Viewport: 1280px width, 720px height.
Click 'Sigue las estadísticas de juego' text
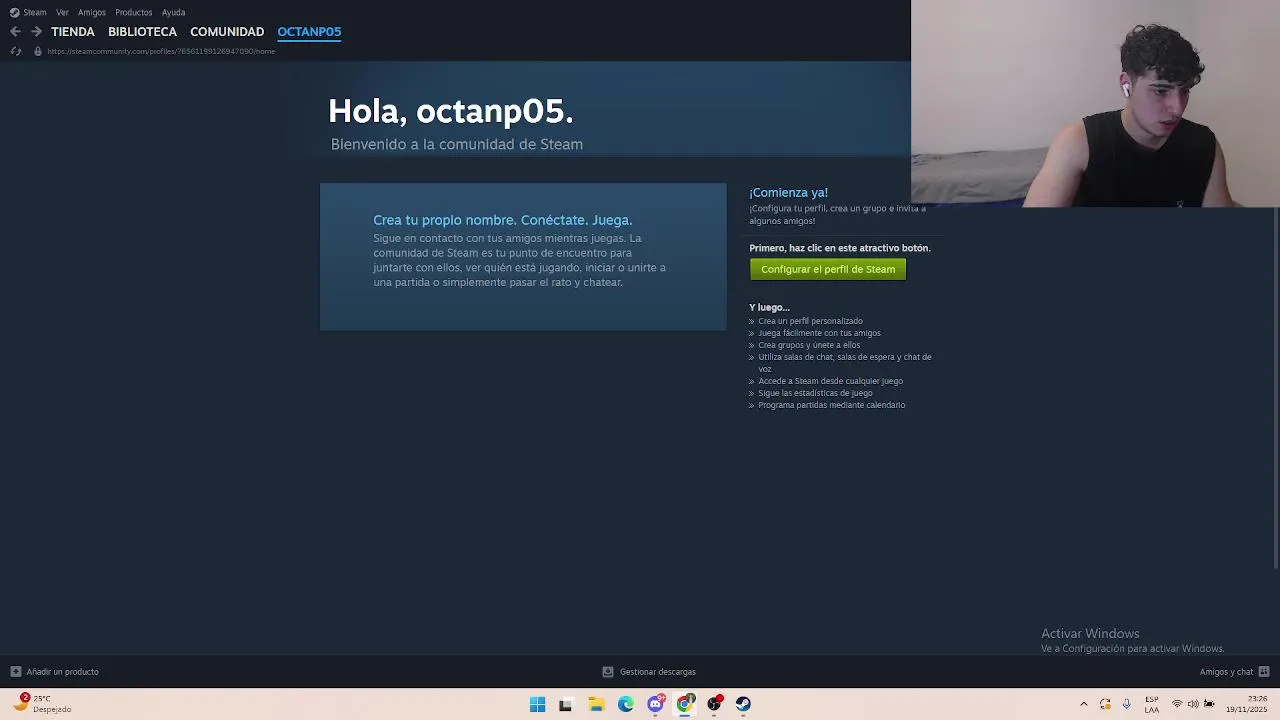pyautogui.click(x=815, y=393)
